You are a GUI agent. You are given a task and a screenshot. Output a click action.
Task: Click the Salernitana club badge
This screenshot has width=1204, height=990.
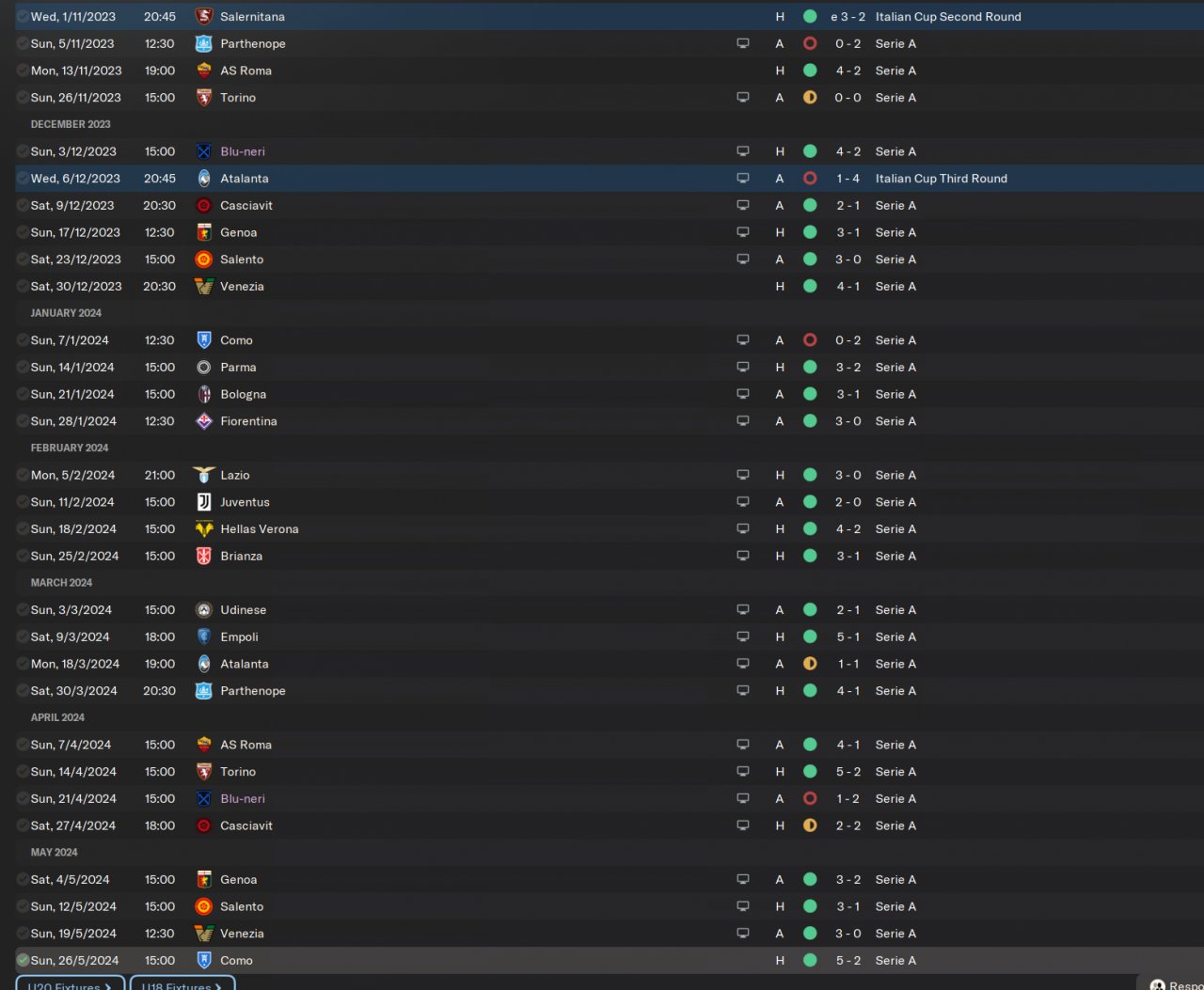coord(203,17)
